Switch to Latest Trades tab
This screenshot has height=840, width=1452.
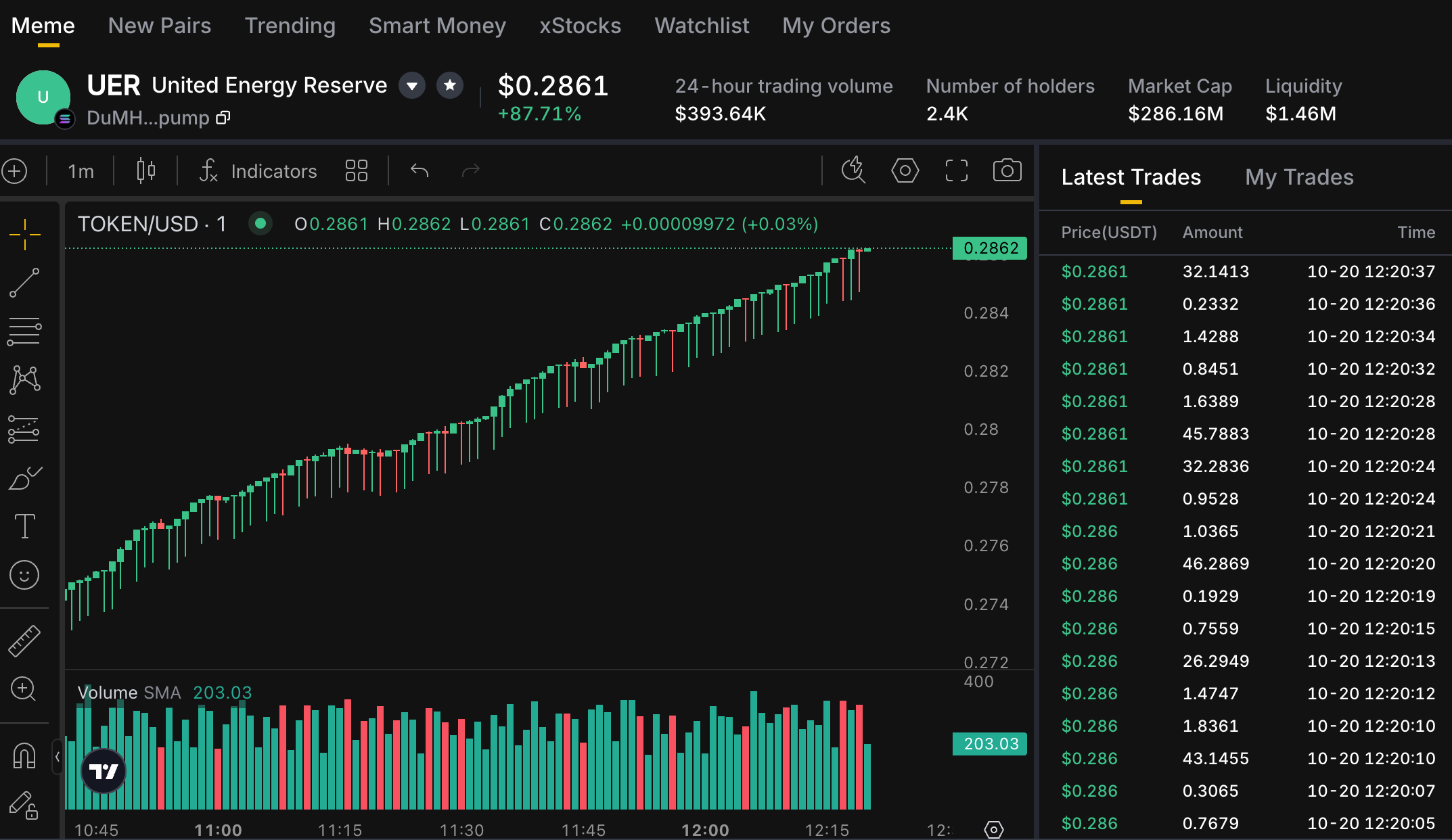coord(1131,177)
